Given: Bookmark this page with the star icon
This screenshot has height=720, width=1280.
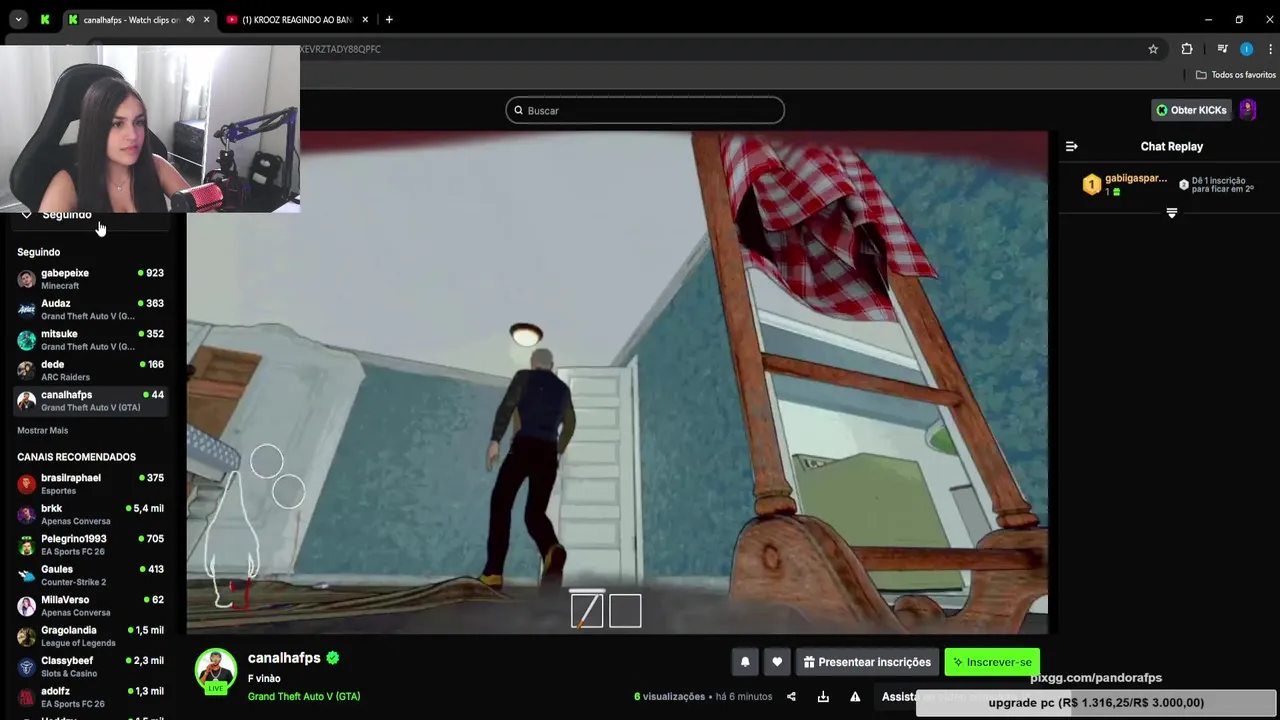Looking at the screenshot, I should [x=1153, y=49].
